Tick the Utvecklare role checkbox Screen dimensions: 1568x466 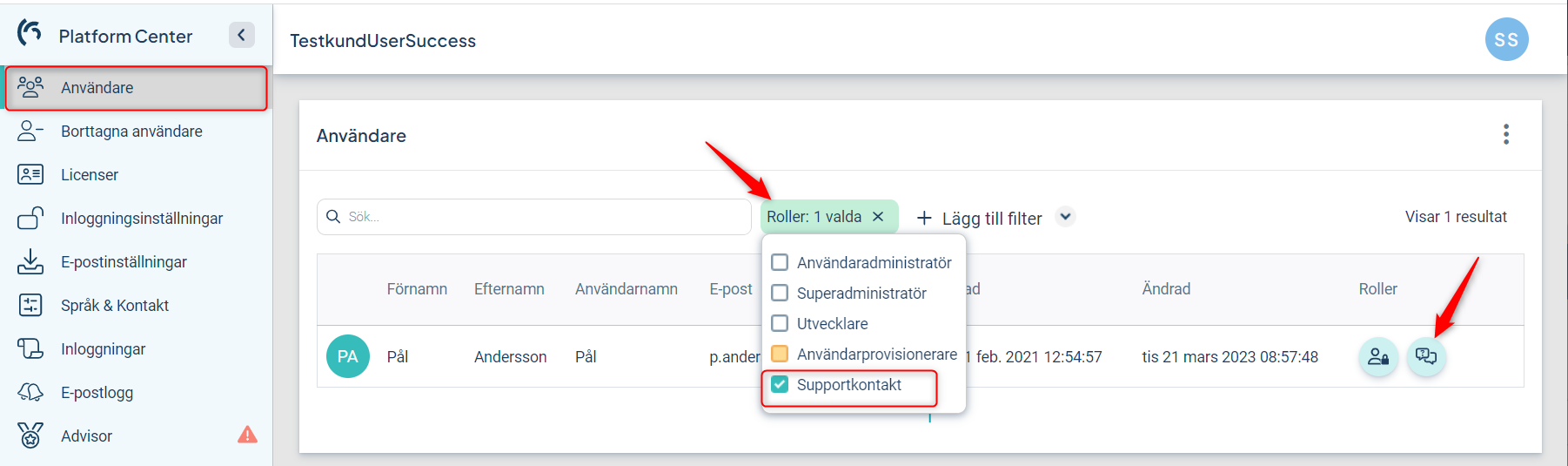(780, 323)
